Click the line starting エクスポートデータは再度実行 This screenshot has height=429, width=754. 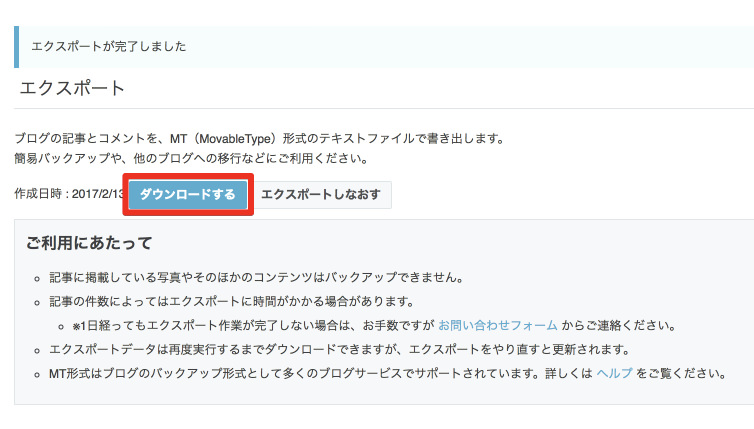(x=339, y=349)
